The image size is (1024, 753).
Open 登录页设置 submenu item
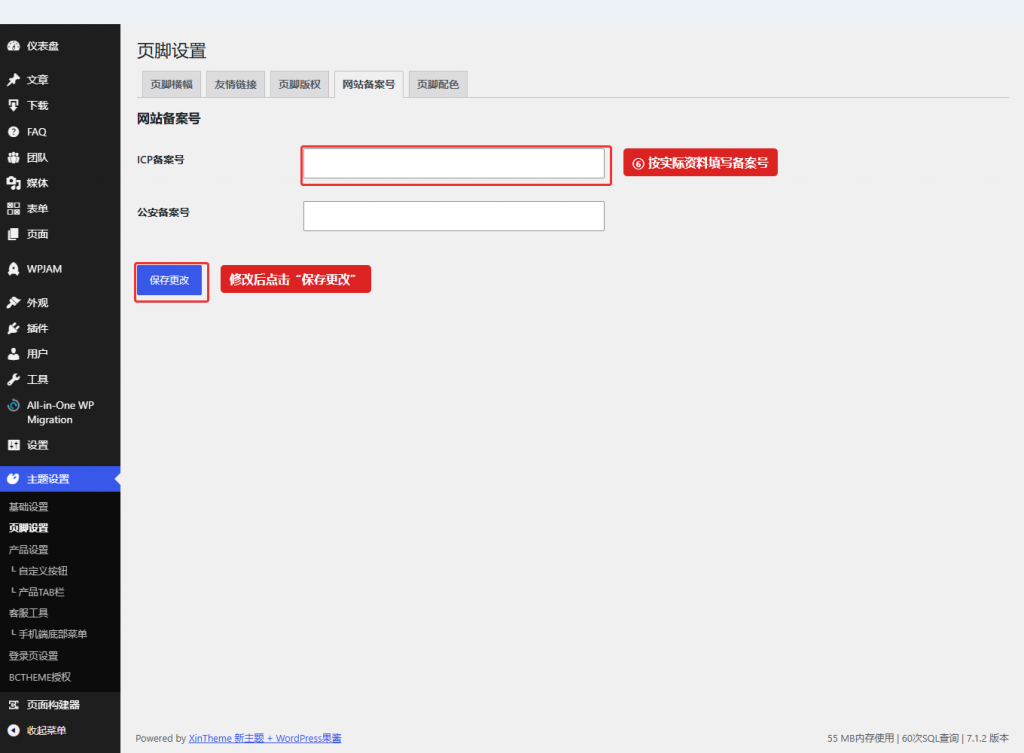pos(33,656)
